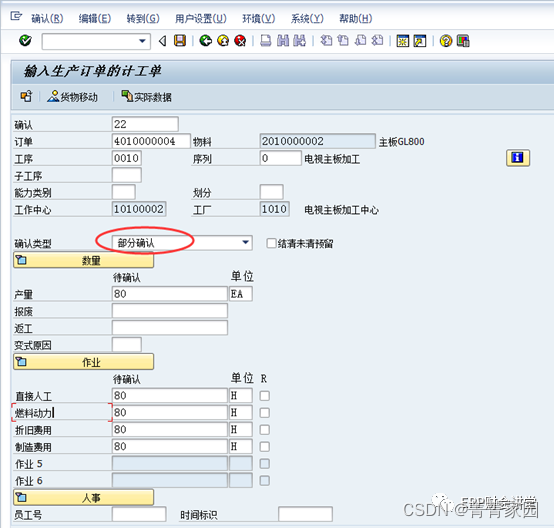This screenshot has width=554, height=528.
Task: Collapse the 数量 section button
Action: [x=83, y=260]
